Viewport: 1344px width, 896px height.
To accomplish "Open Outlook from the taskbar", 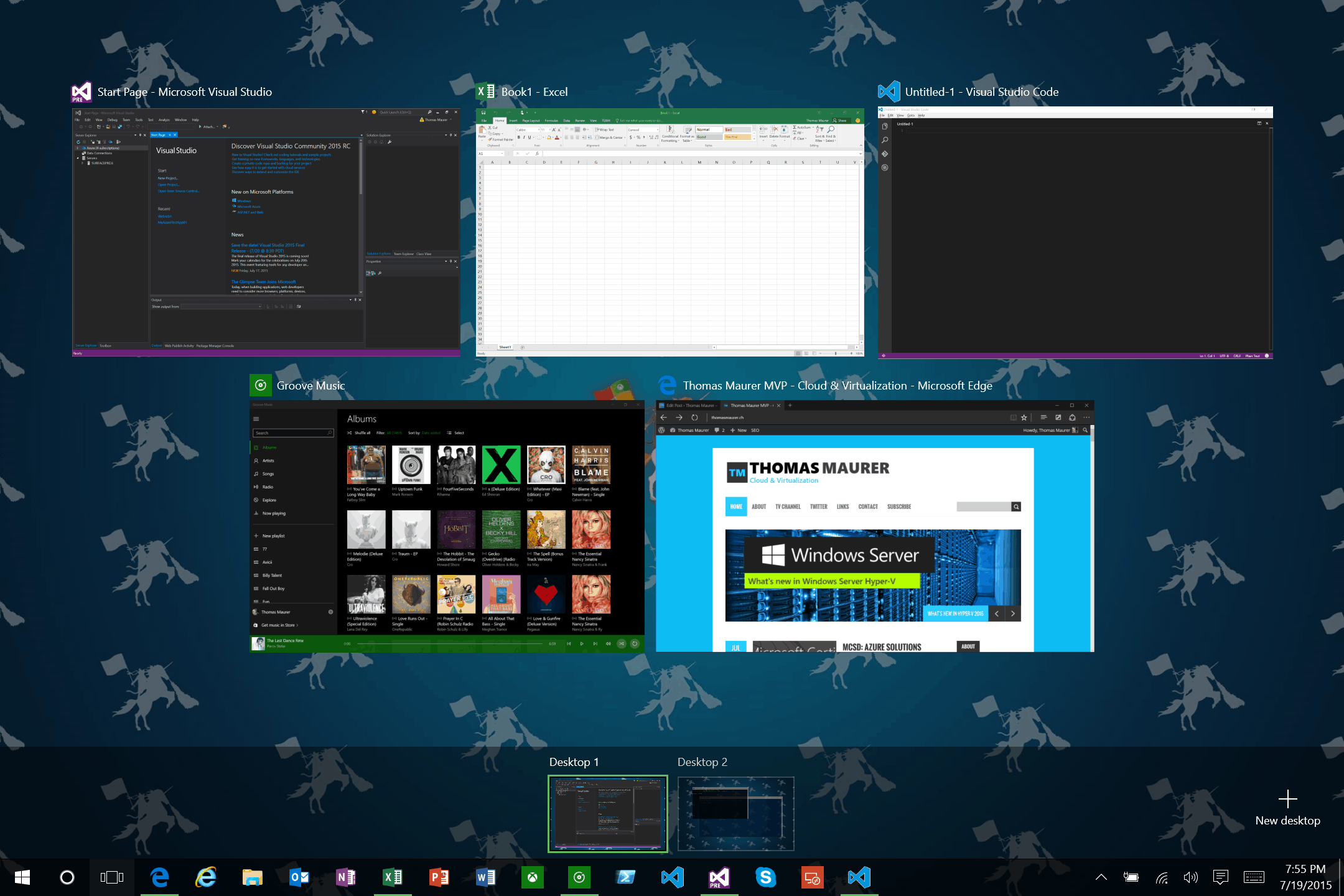I will tap(299, 877).
